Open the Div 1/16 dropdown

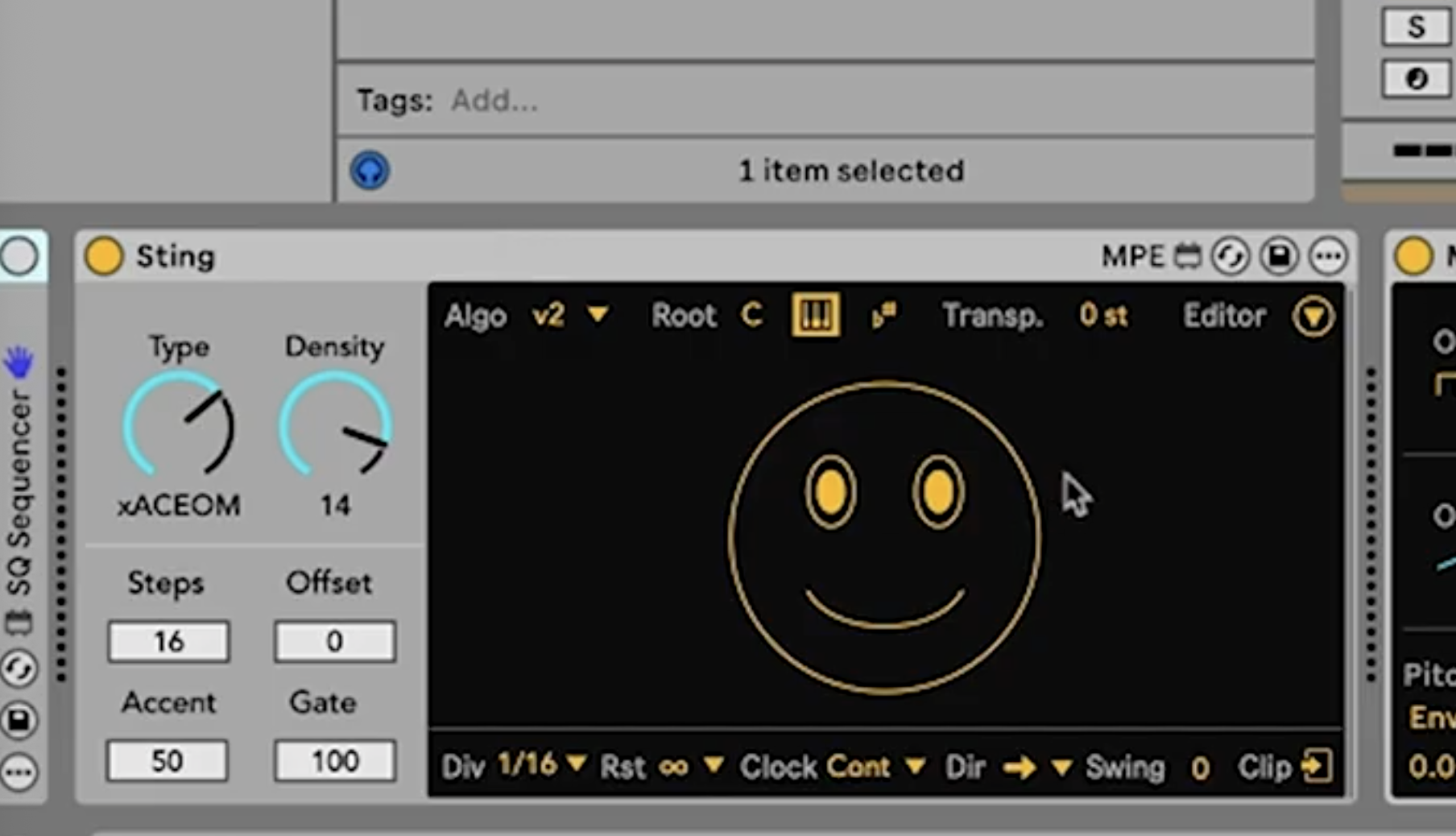(575, 764)
